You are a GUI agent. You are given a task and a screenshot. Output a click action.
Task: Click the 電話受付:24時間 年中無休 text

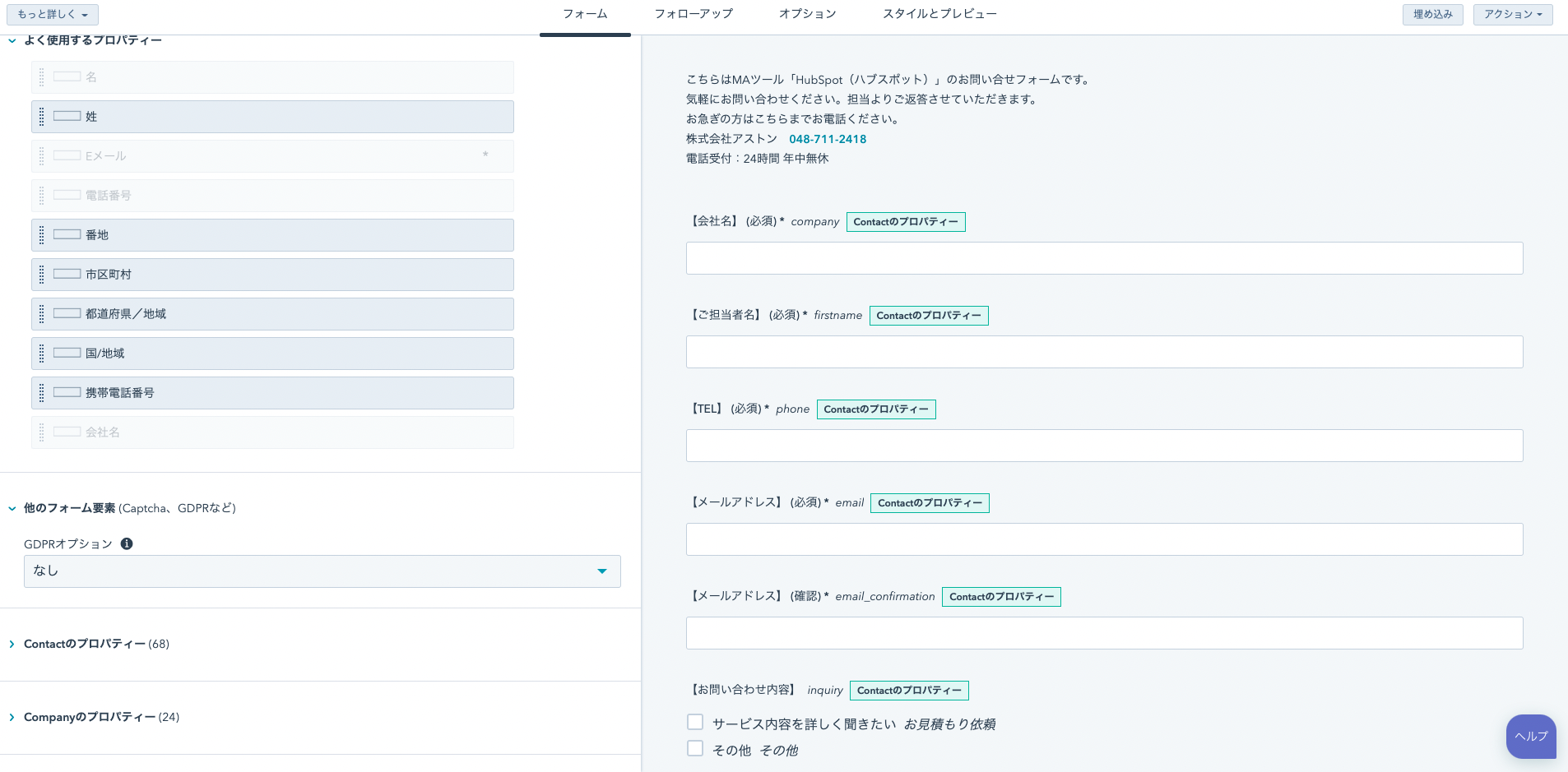pyautogui.click(x=758, y=159)
